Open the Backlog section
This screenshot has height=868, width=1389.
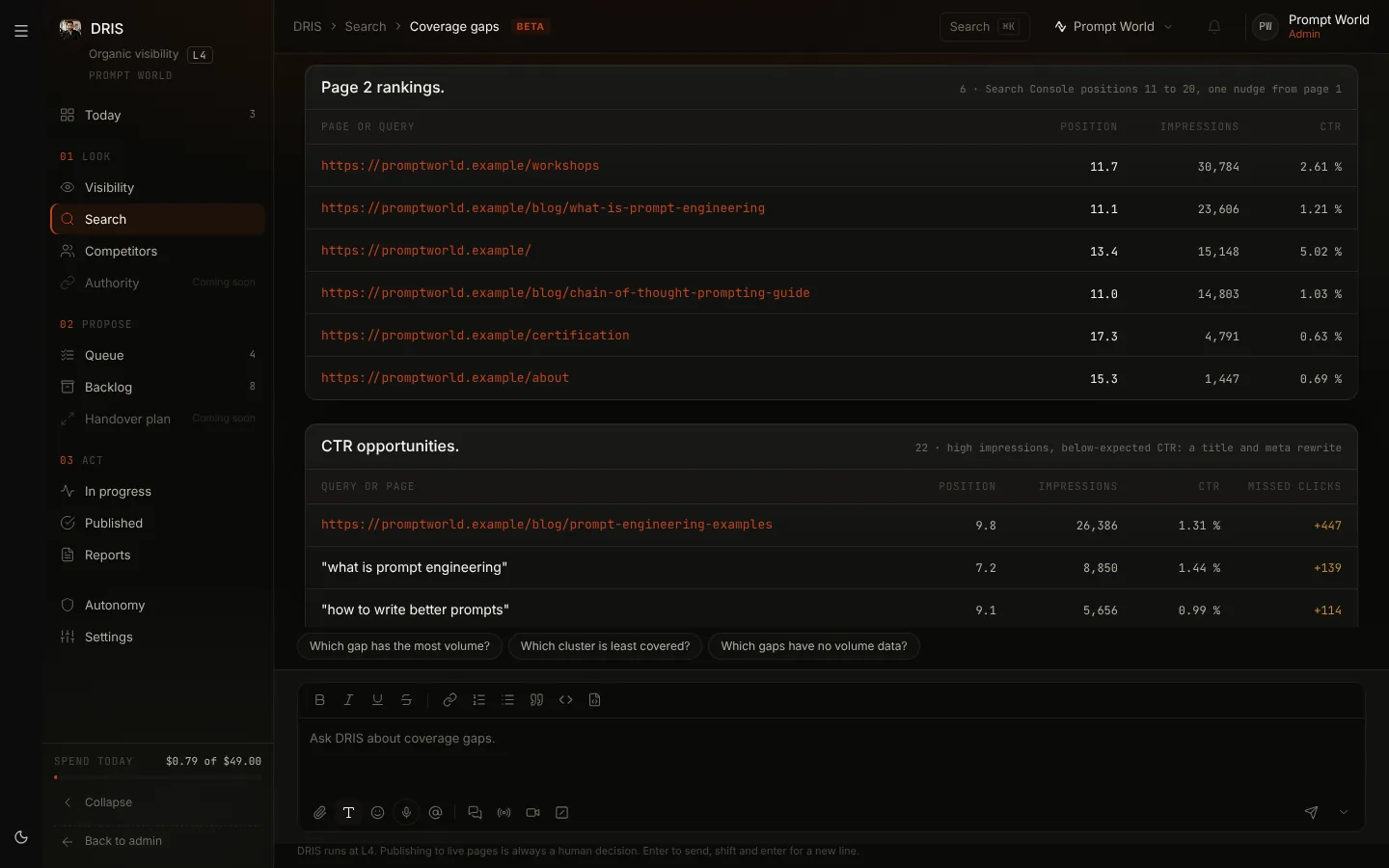click(158, 388)
